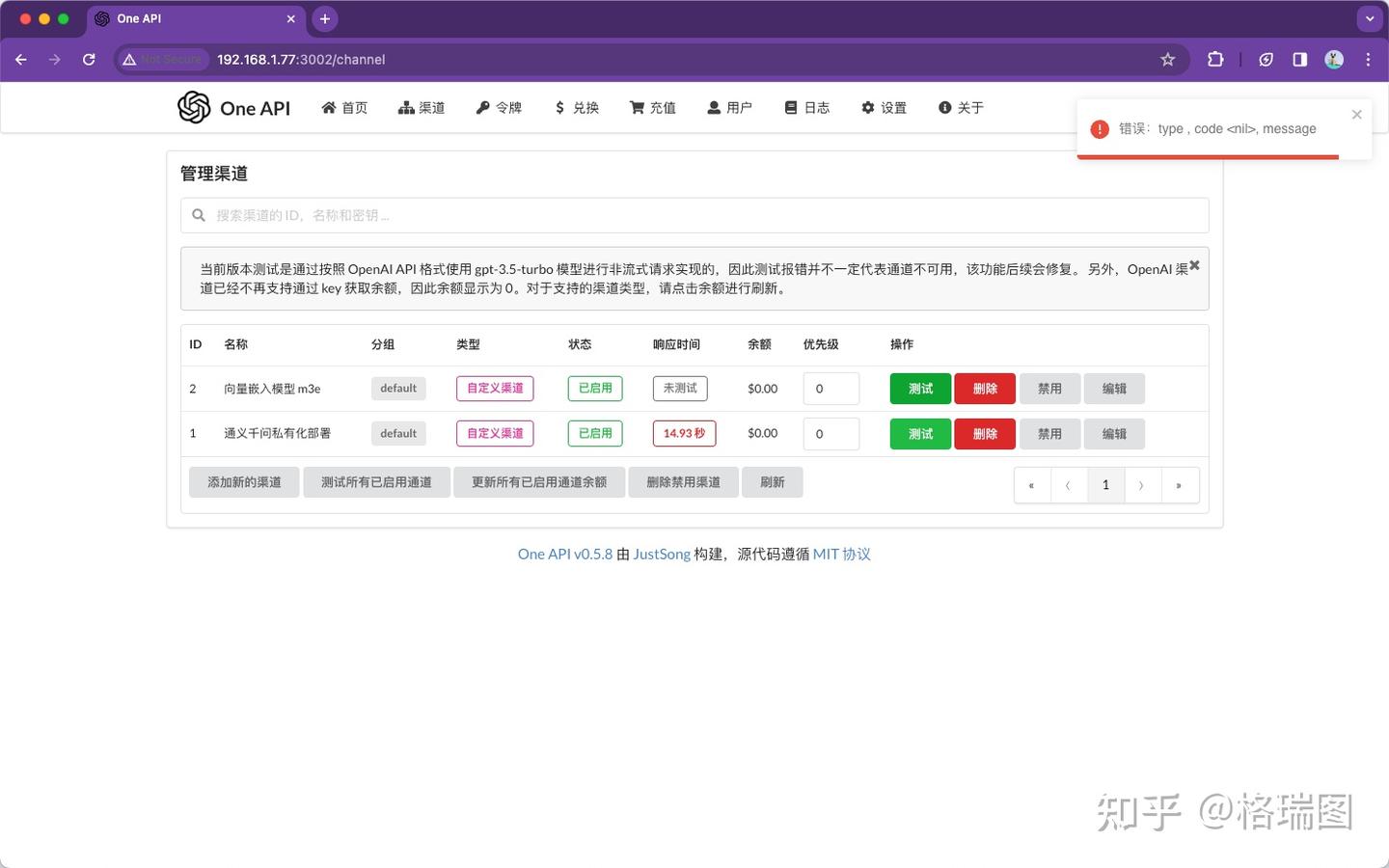The image size is (1389, 868).
Task: Open Chrome's three-dot menu
Action: (1368, 59)
